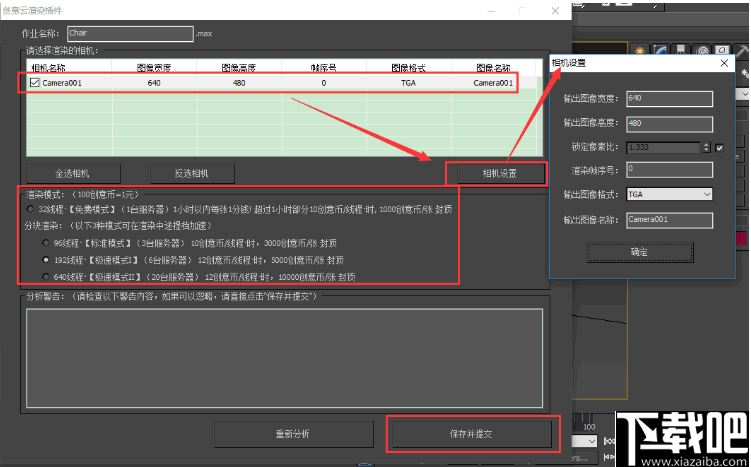Open the Modify tab in 3ds Max command panel
Viewport: 751px width, 467px height.
pyautogui.click(x=661, y=51)
